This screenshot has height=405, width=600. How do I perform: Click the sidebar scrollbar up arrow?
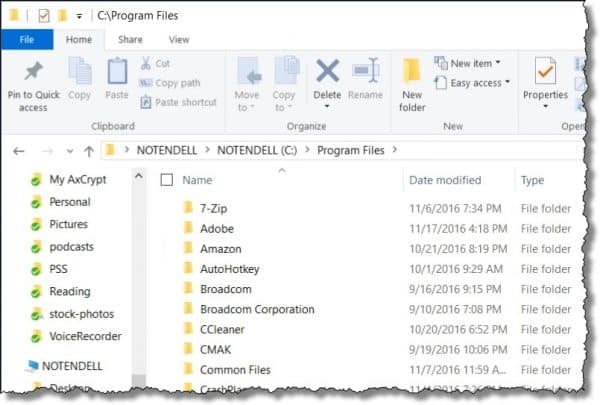(x=139, y=176)
